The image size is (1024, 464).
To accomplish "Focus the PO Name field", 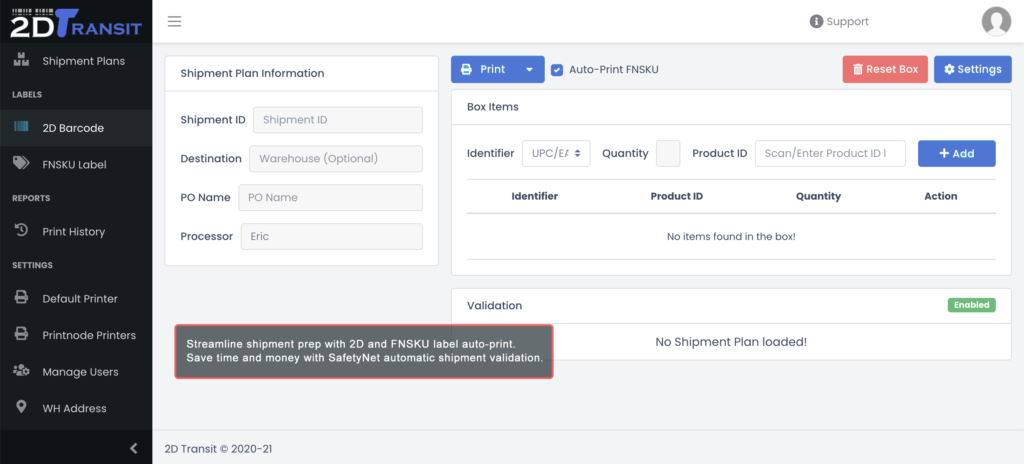I will [330, 197].
